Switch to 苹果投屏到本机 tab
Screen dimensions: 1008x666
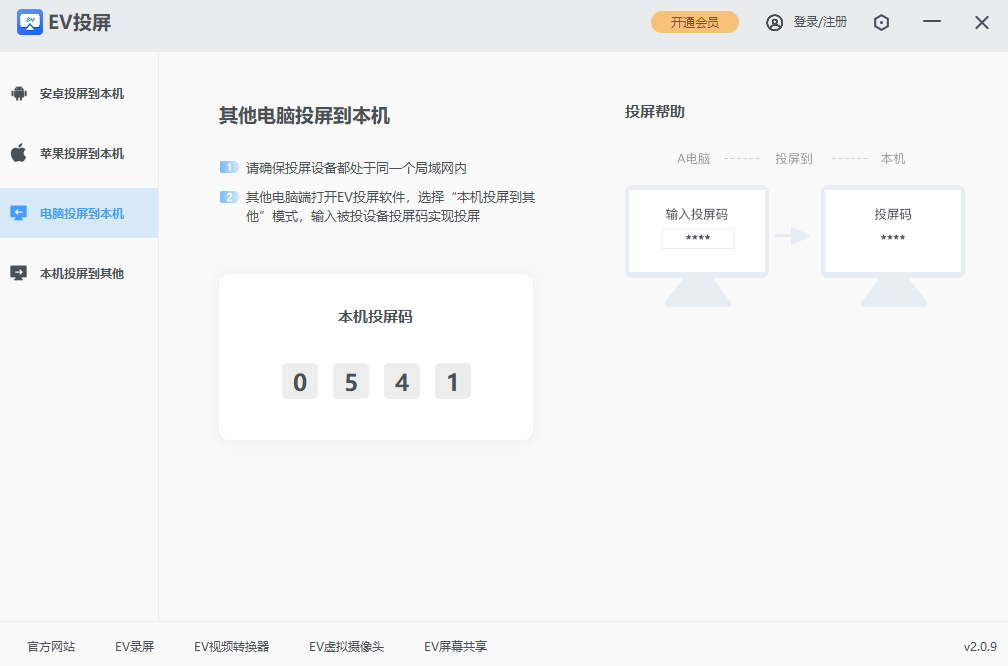pos(82,153)
